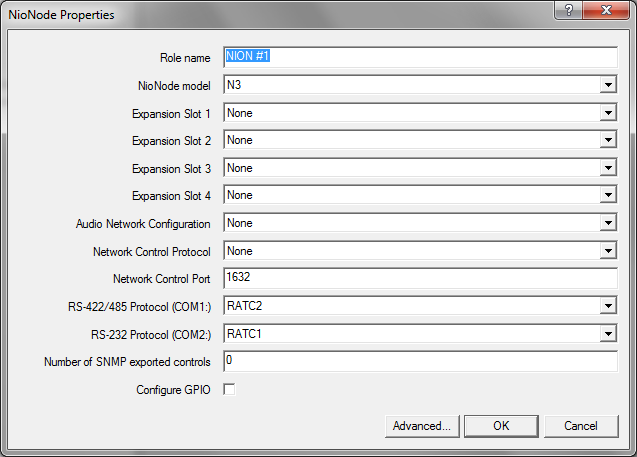Confirm with the OK button
637x457 pixels.
(501, 426)
